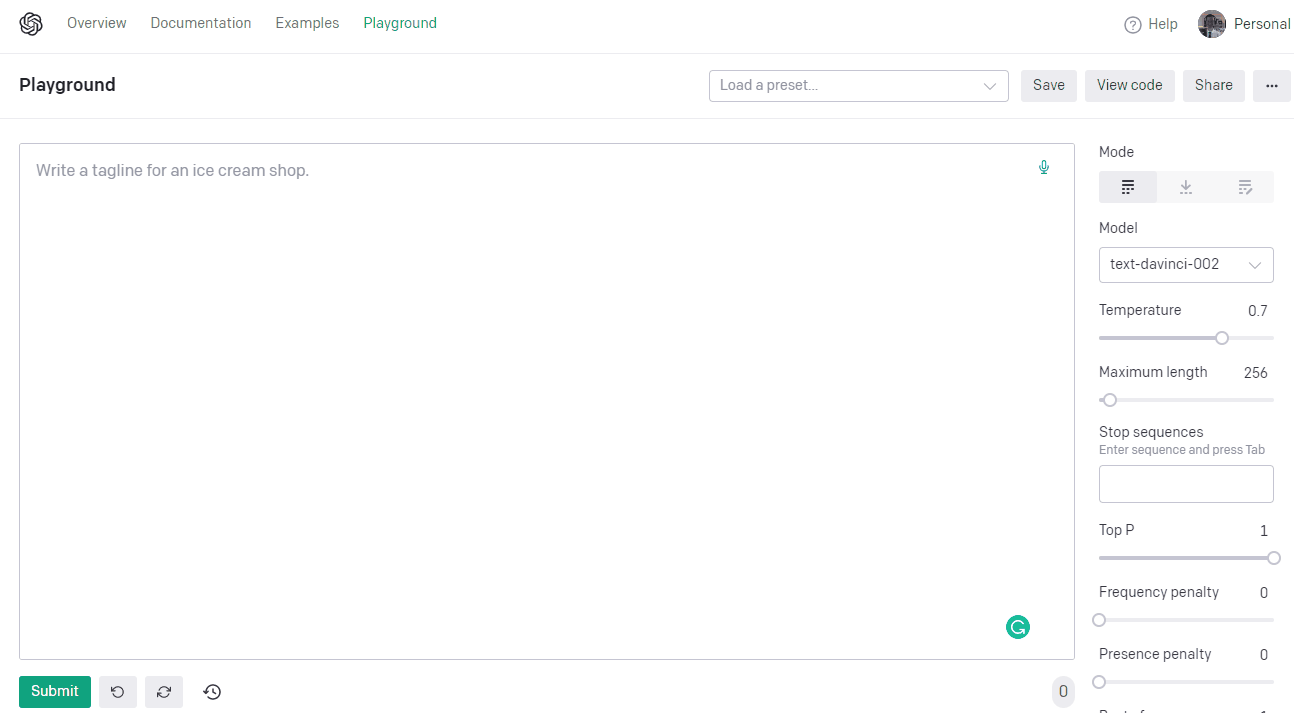This screenshot has height=713, width=1294.
Task: Select the Edit mode icon
Action: [x=1245, y=187]
